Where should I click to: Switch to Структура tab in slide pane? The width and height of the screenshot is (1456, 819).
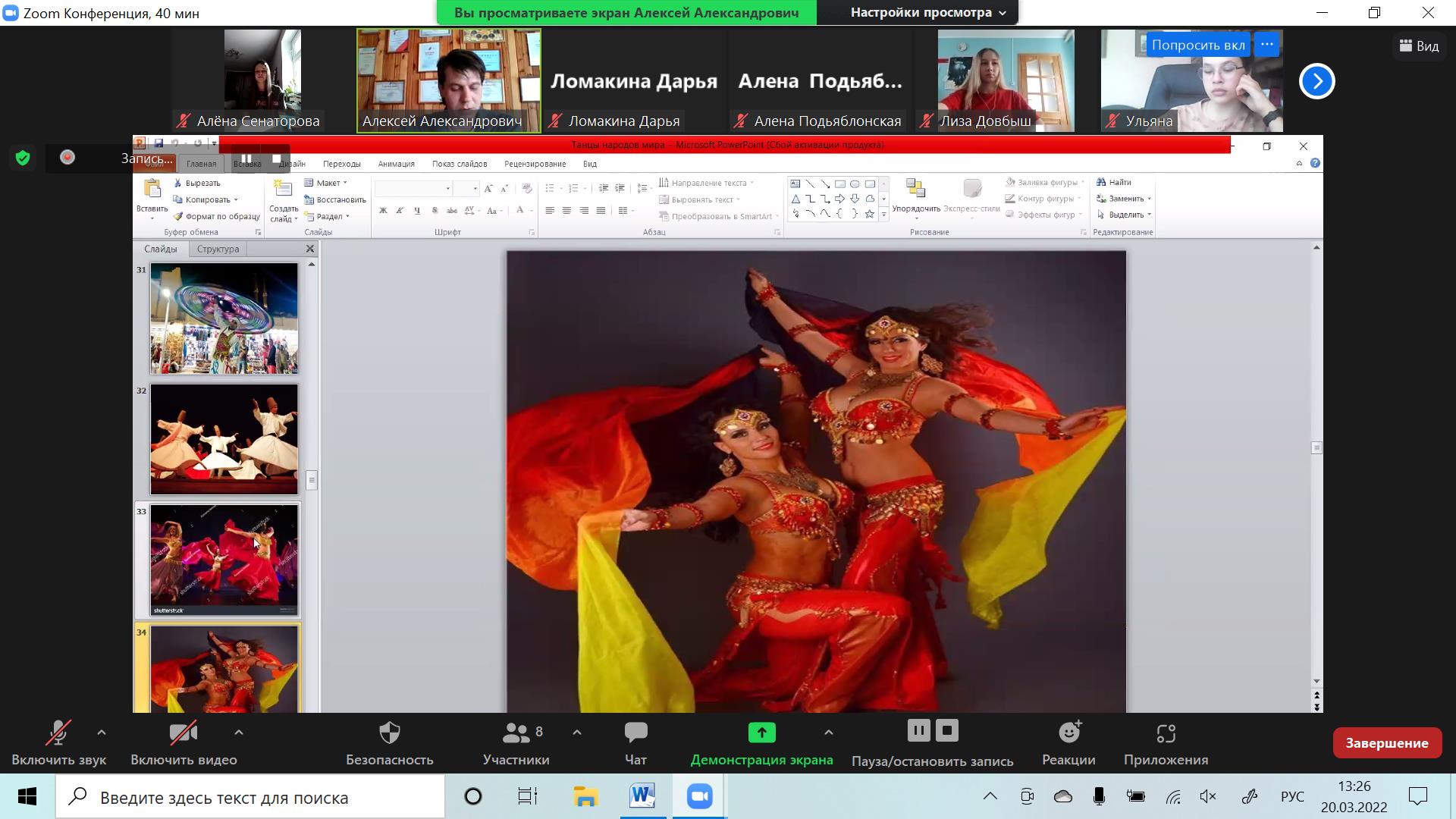point(218,249)
